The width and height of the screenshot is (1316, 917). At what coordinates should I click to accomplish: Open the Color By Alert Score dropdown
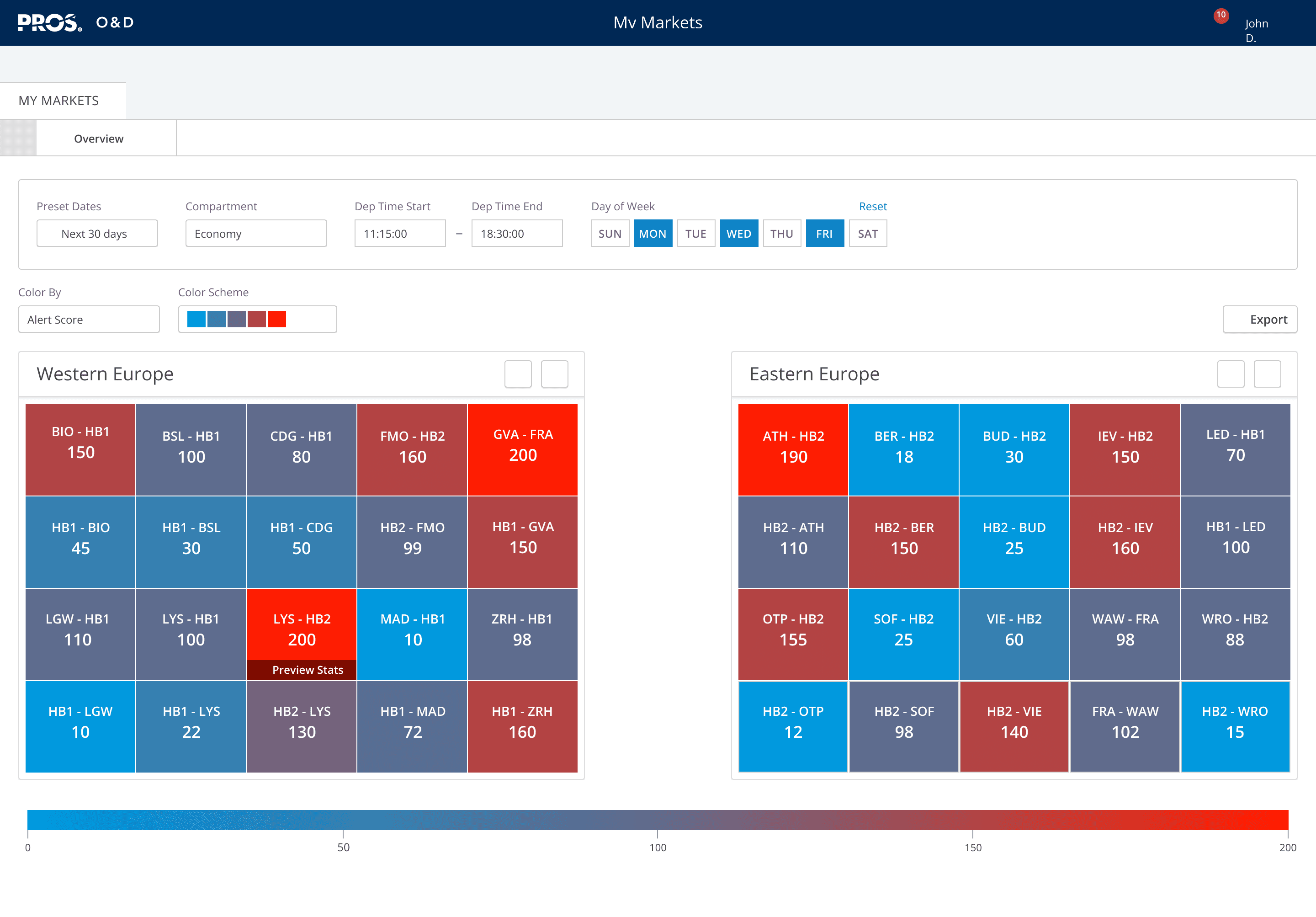point(89,320)
